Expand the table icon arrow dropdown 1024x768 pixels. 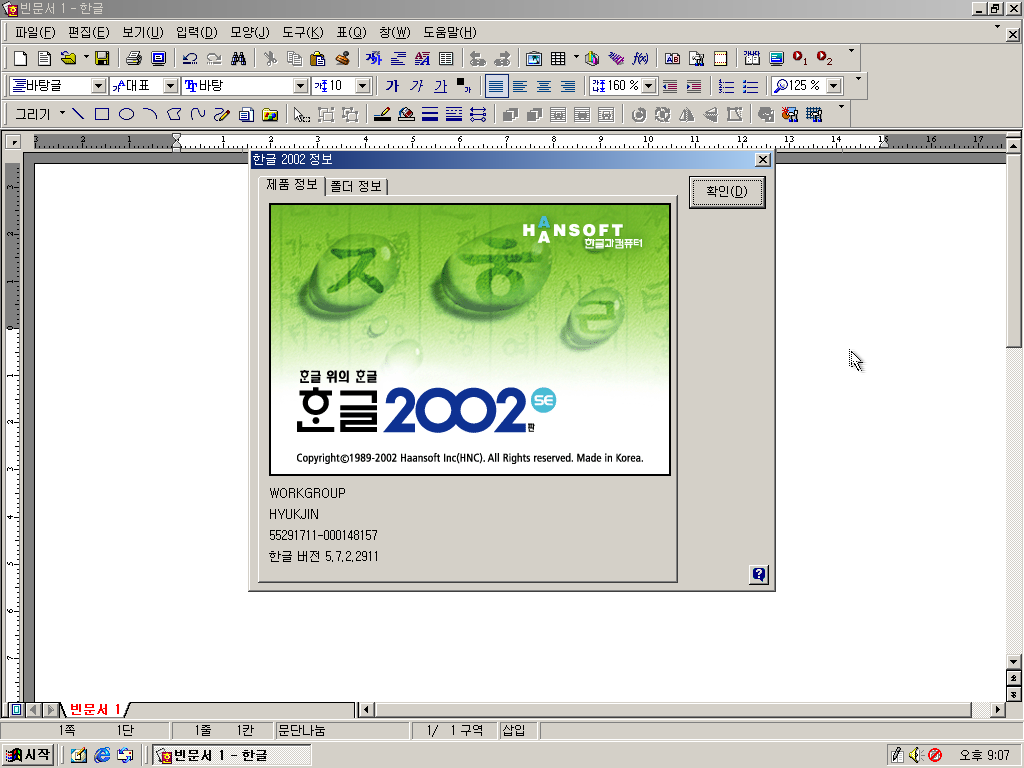point(576,57)
